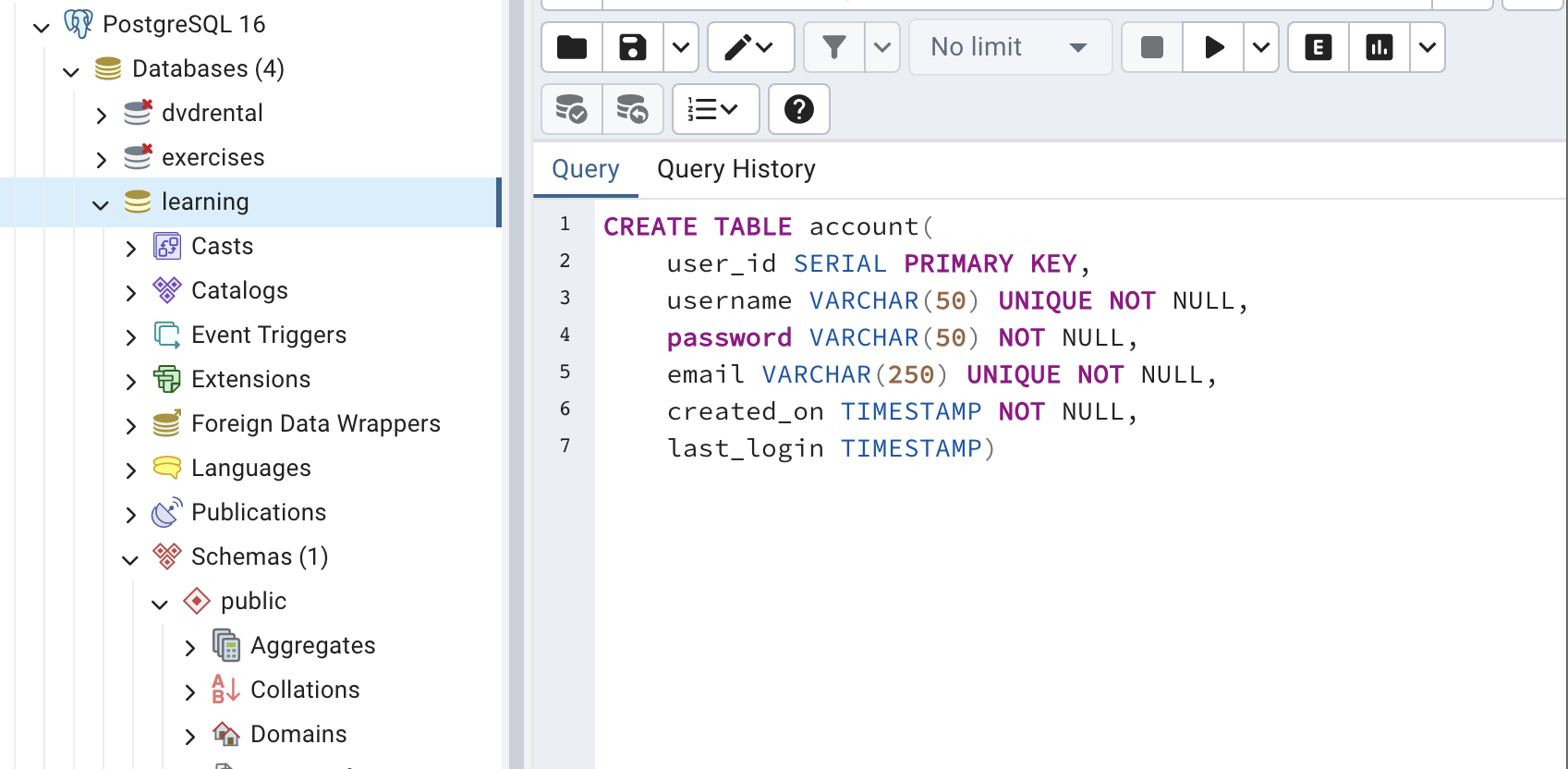Collapse the Databases (4) node
Viewport: 1568px width, 769px height.
[70, 70]
